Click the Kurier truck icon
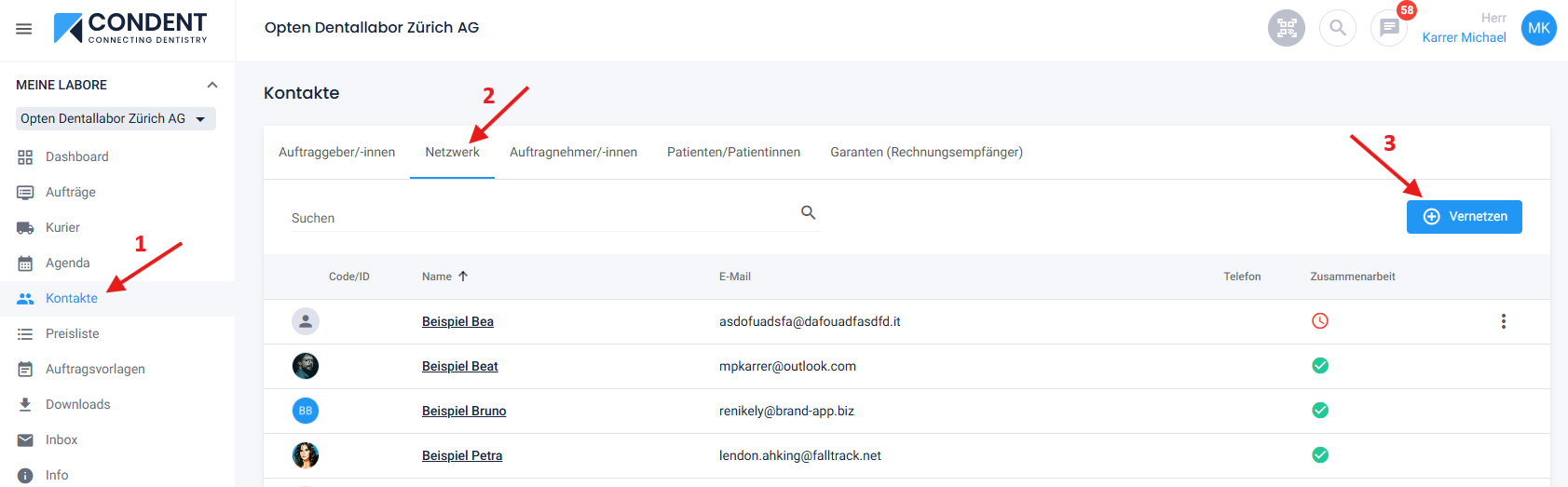Image resolution: width=1568 pixels, height=487 pixels. tap(25, 228)
